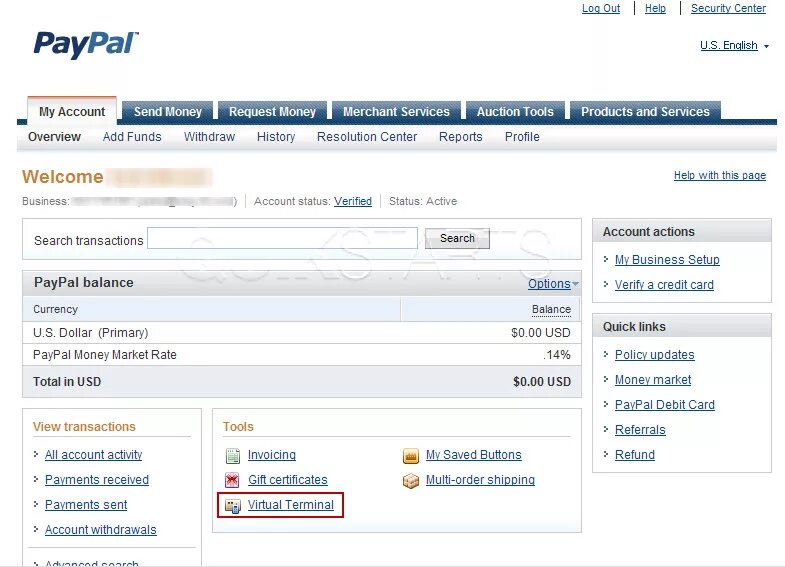785x567 pixels.
Task: Select the PayPal Money Market Rate text
Action: click(x=105, y=355)
